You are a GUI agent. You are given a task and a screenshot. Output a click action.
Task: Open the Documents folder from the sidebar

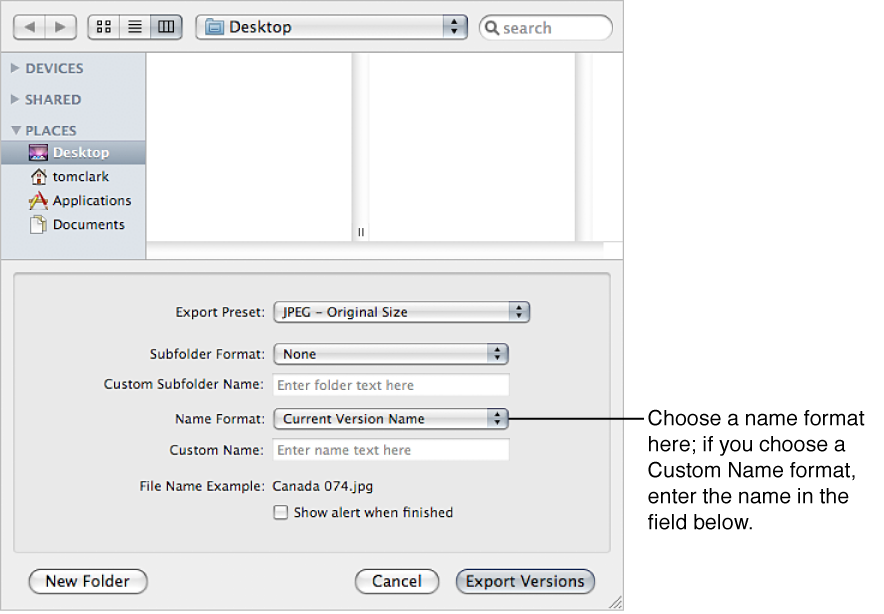(85, 224)
